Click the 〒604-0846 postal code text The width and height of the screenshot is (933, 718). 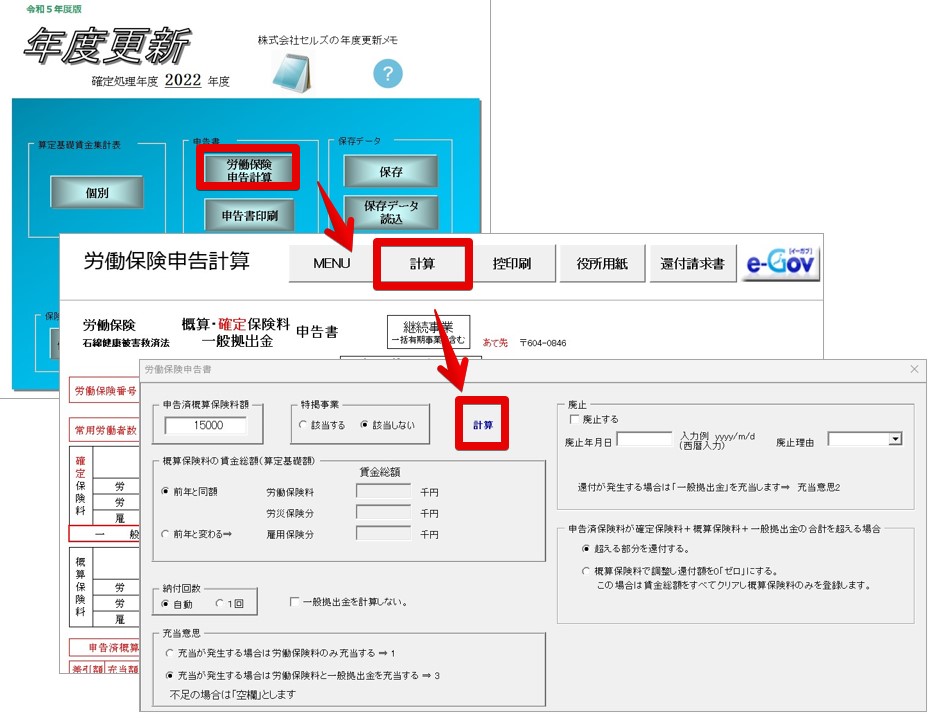tap(543, 343)
